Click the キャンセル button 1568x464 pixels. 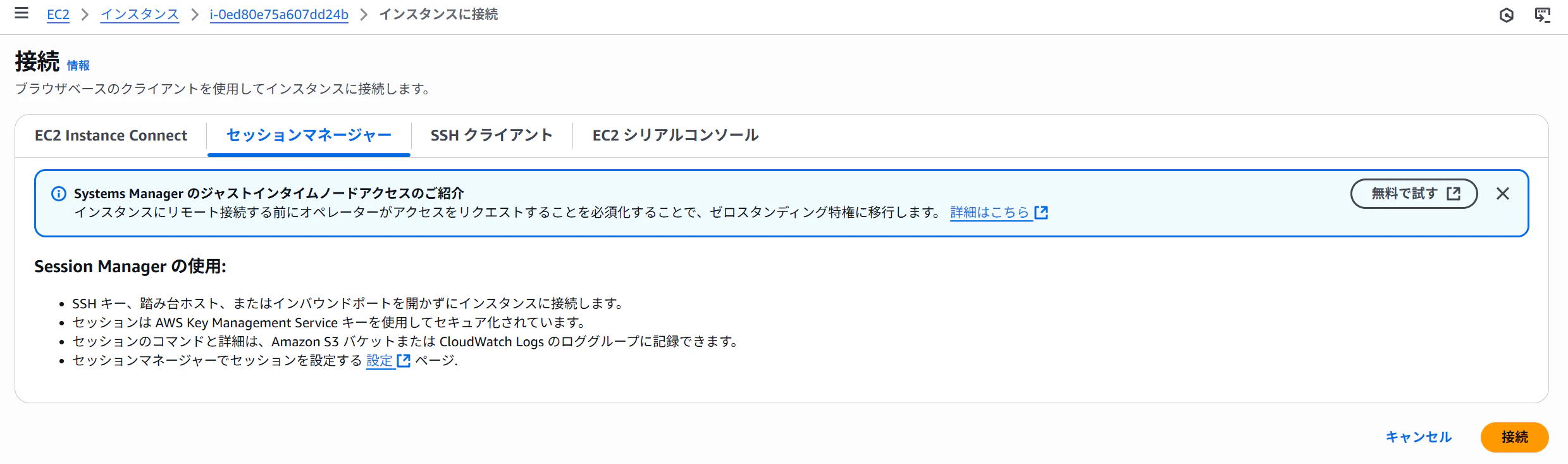(x=1419, y=437)
